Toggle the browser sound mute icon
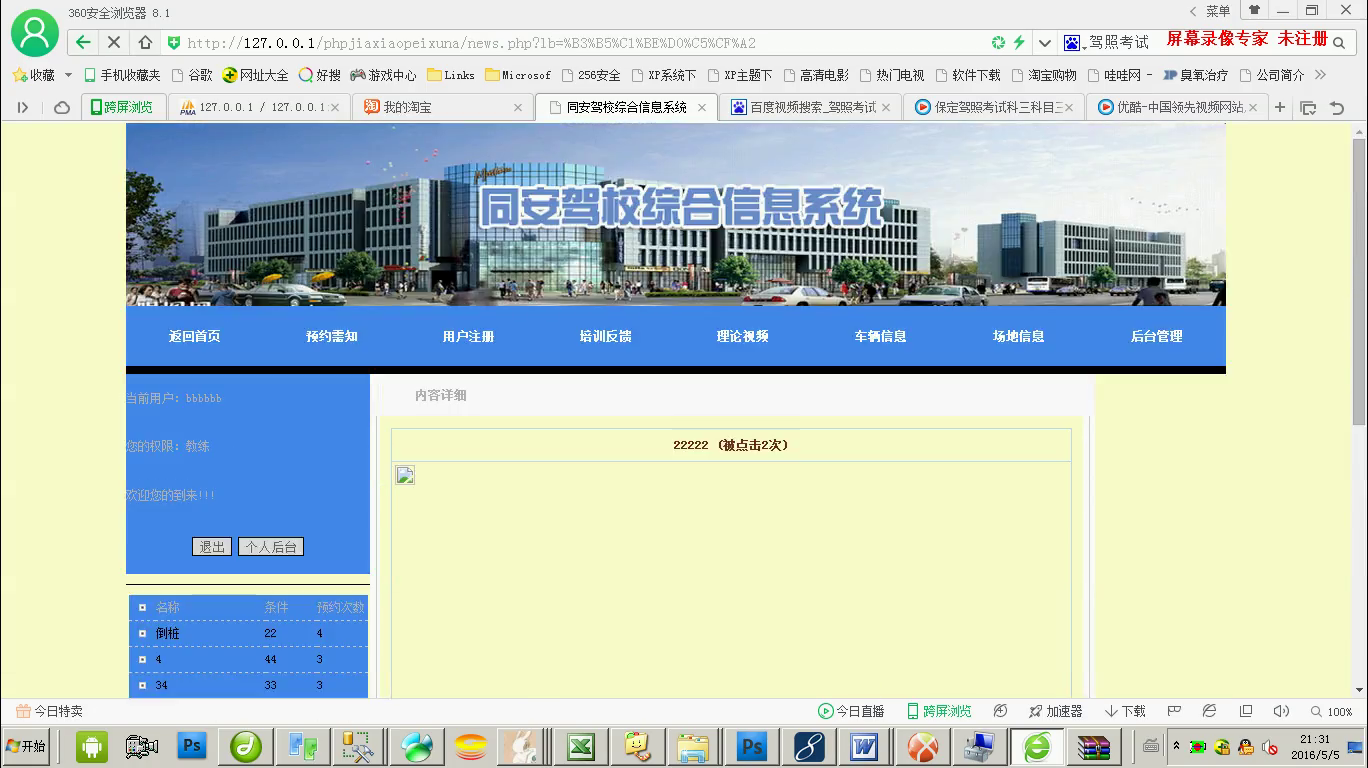 pyautogui.click(x=1281, y=711)
